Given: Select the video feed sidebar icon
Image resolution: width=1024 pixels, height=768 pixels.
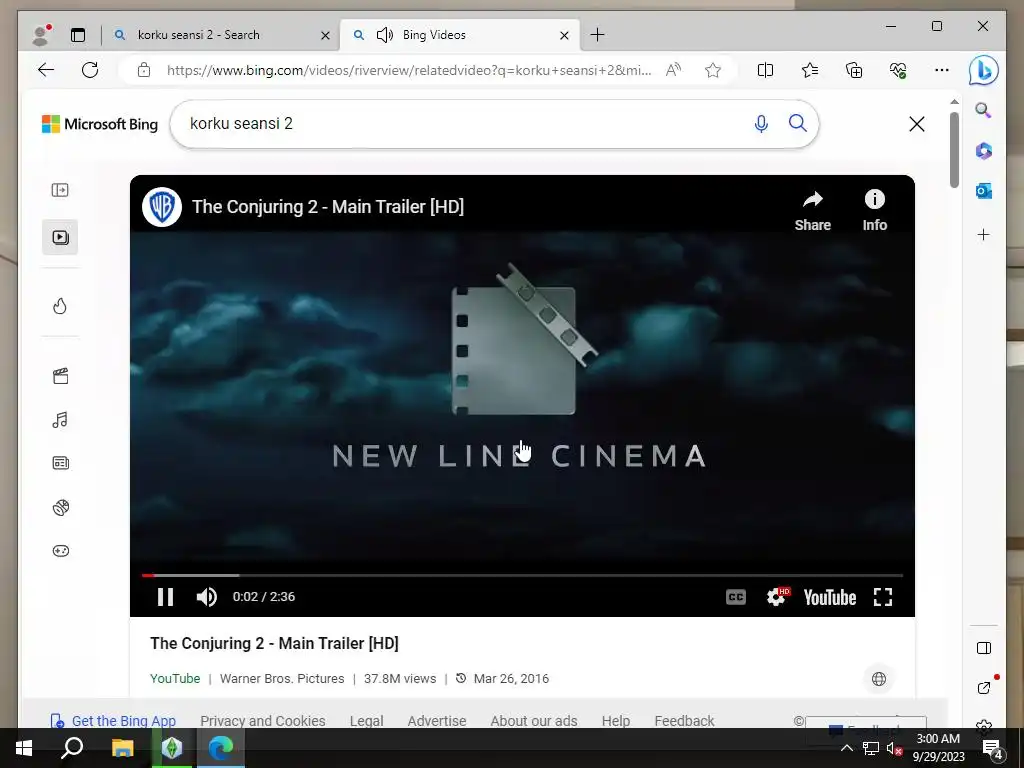Looking at the screenshot, I should 60,237.
